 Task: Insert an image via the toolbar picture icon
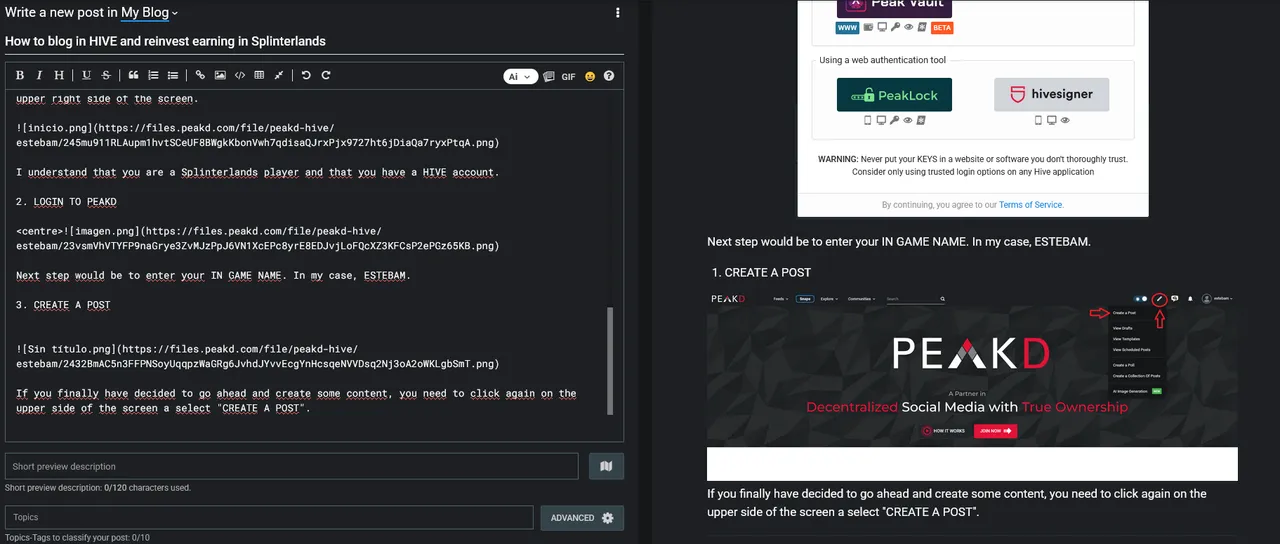[x=220, y=76]
